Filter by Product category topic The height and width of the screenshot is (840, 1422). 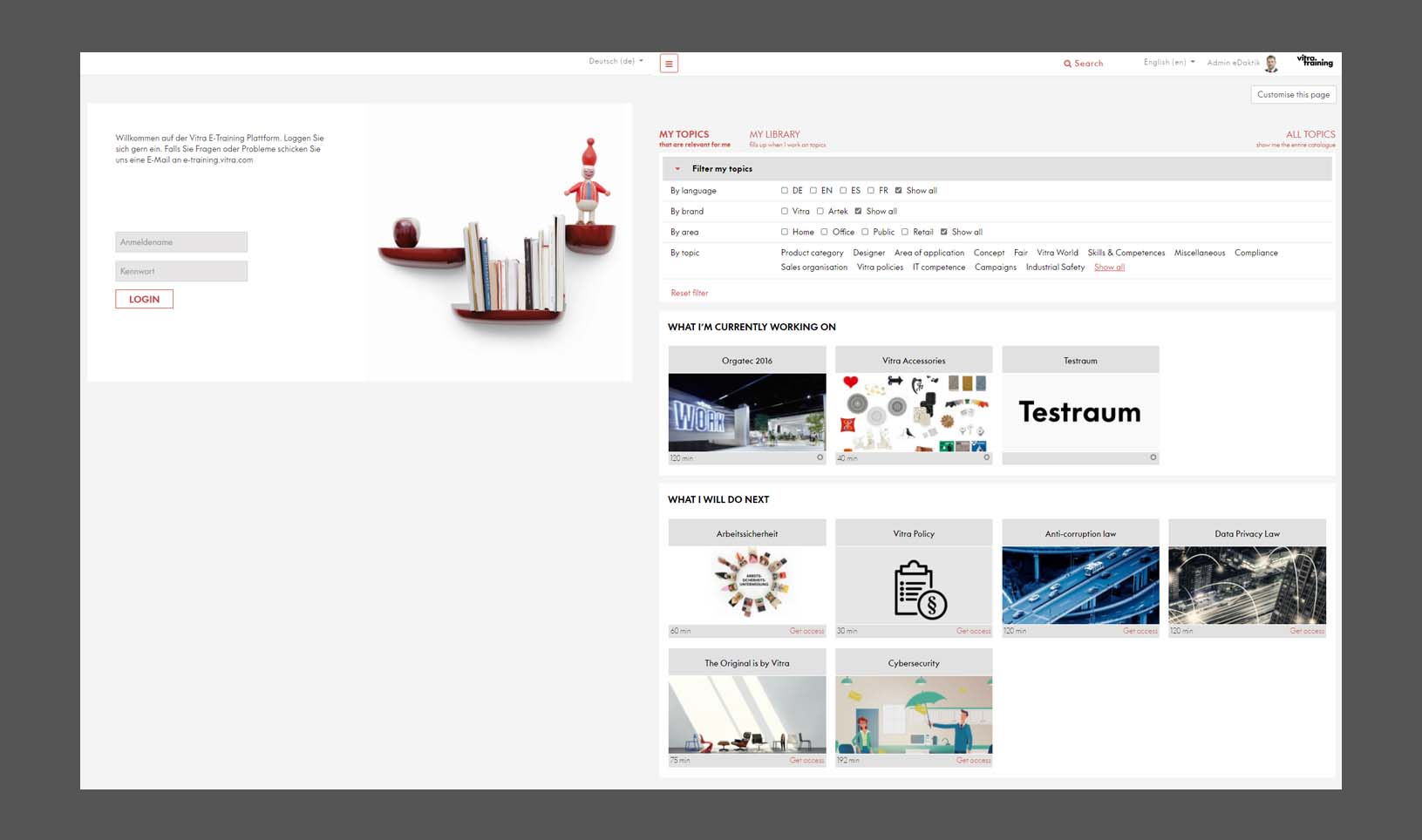(812, 254)
